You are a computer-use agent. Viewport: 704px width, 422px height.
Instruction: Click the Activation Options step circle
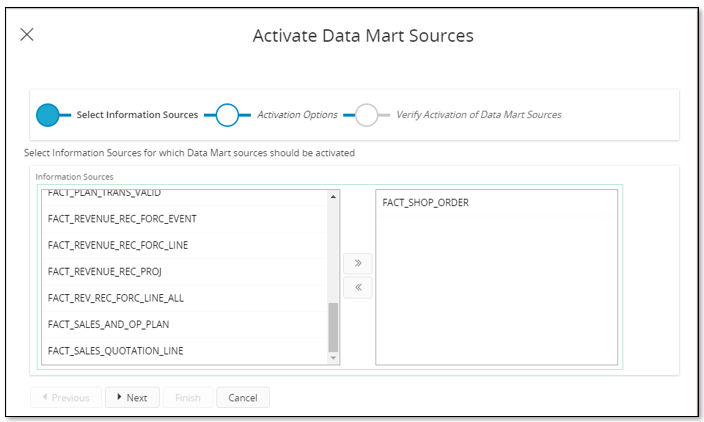[228, 115]
